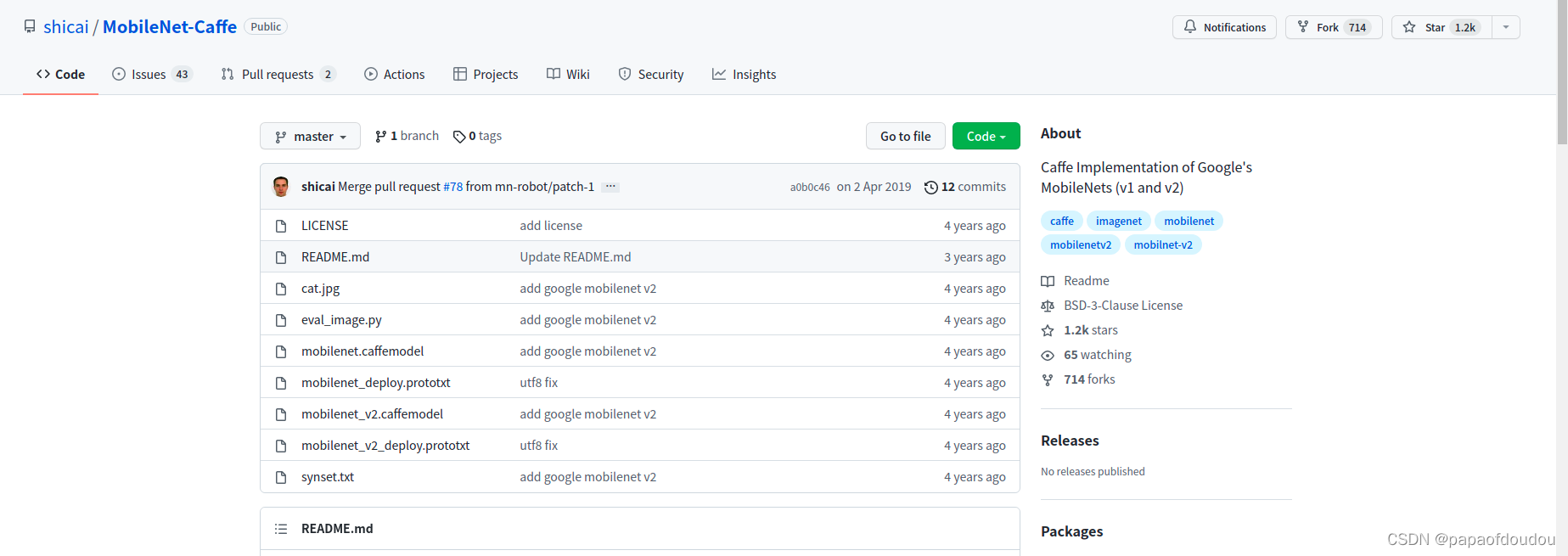Viewport: 1568px width, 556px height.
Task: Click the mobilenet_deploy.prototxt file icon
Action: tap(281, 383)
